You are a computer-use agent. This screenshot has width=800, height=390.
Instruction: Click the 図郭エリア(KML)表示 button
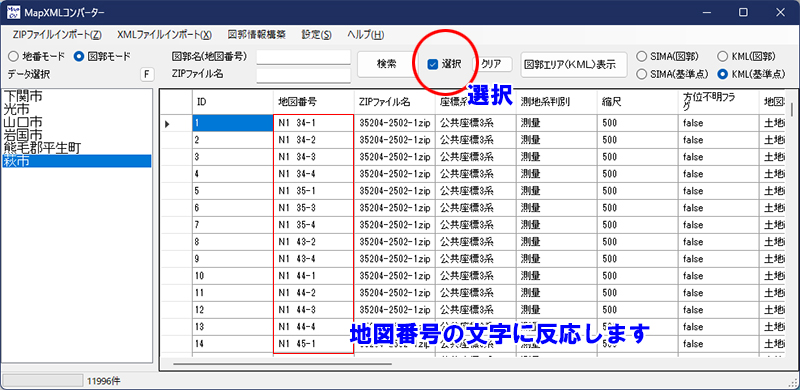click(573, 64)
